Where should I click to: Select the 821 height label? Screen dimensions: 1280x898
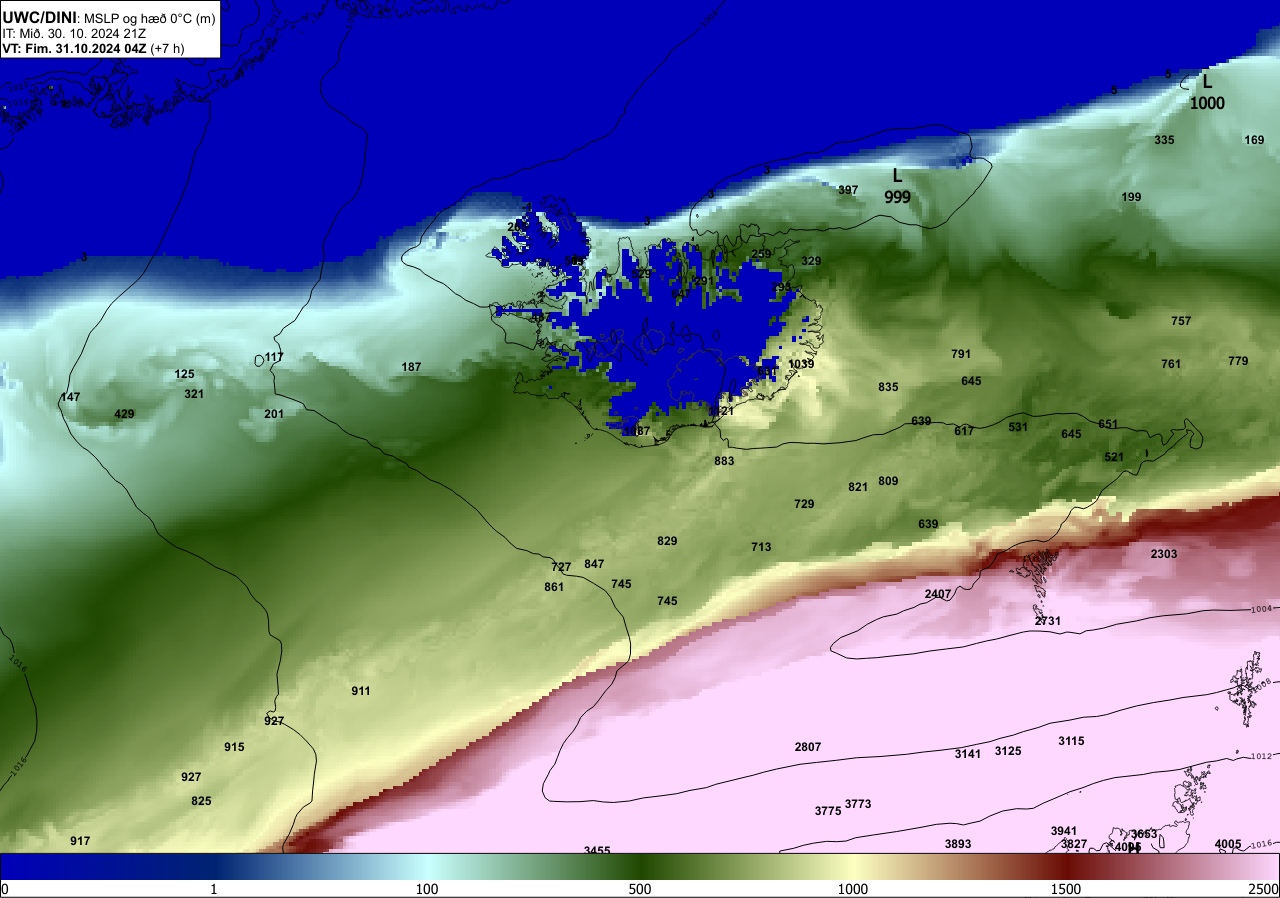pos(858,487)
